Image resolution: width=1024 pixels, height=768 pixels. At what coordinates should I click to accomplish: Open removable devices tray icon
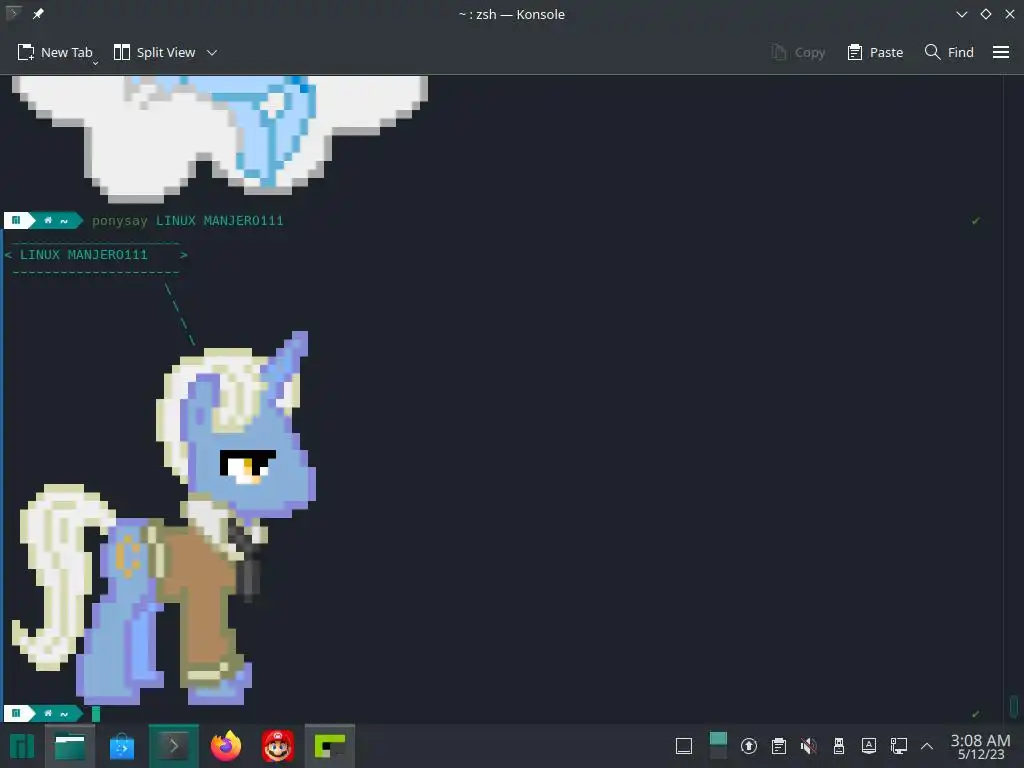839,746
